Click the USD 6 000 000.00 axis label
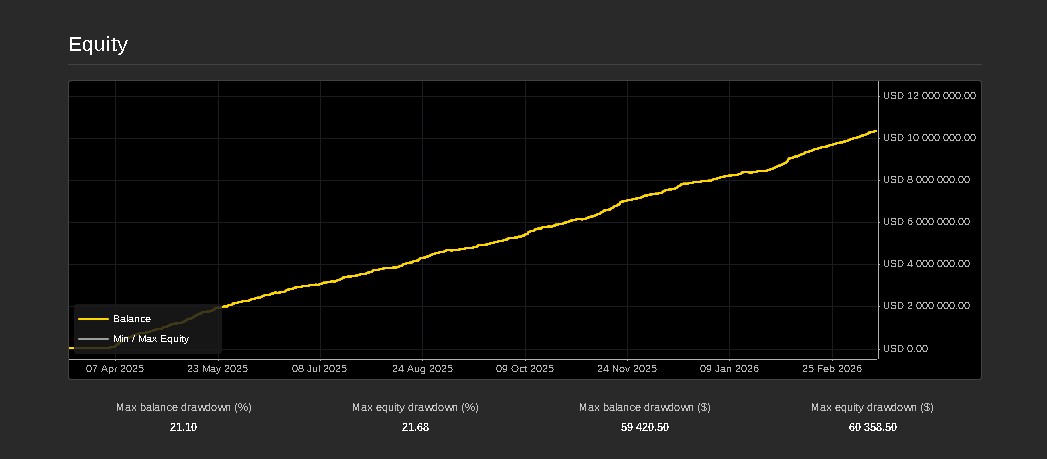Viewport: 1047px width, 459px height. tap(926, 222)
